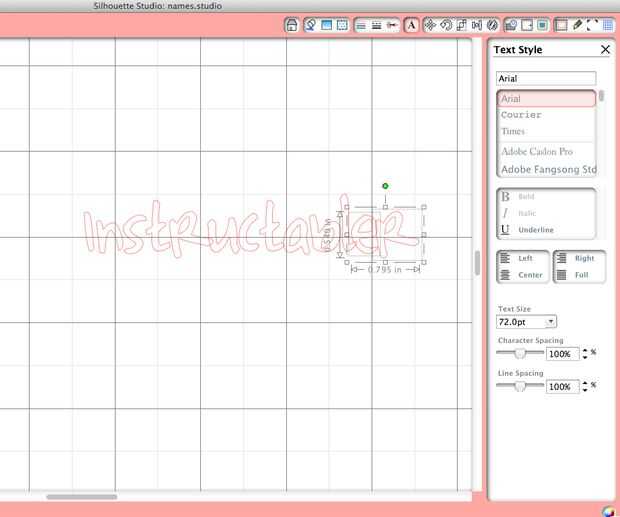
Task: Open the Modify window circular icon
Action: (x=492, y=25)
